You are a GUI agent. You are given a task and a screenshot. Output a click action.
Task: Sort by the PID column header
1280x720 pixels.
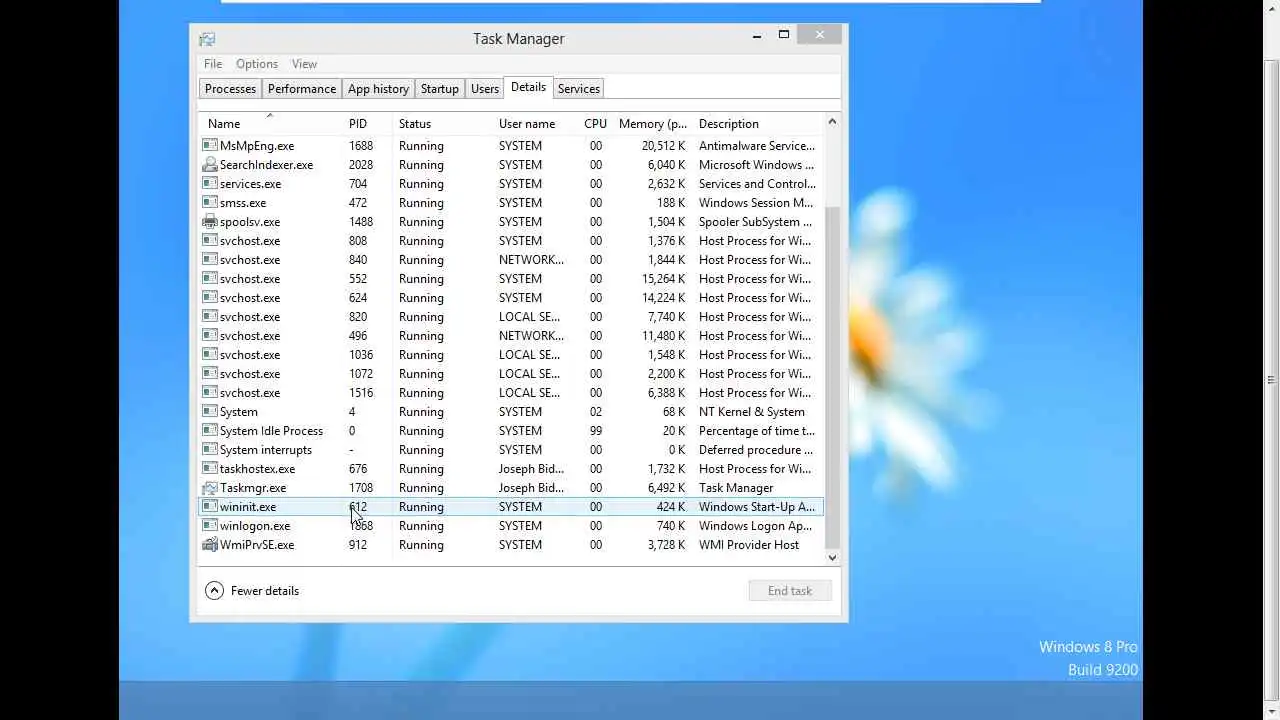(367, 123)
